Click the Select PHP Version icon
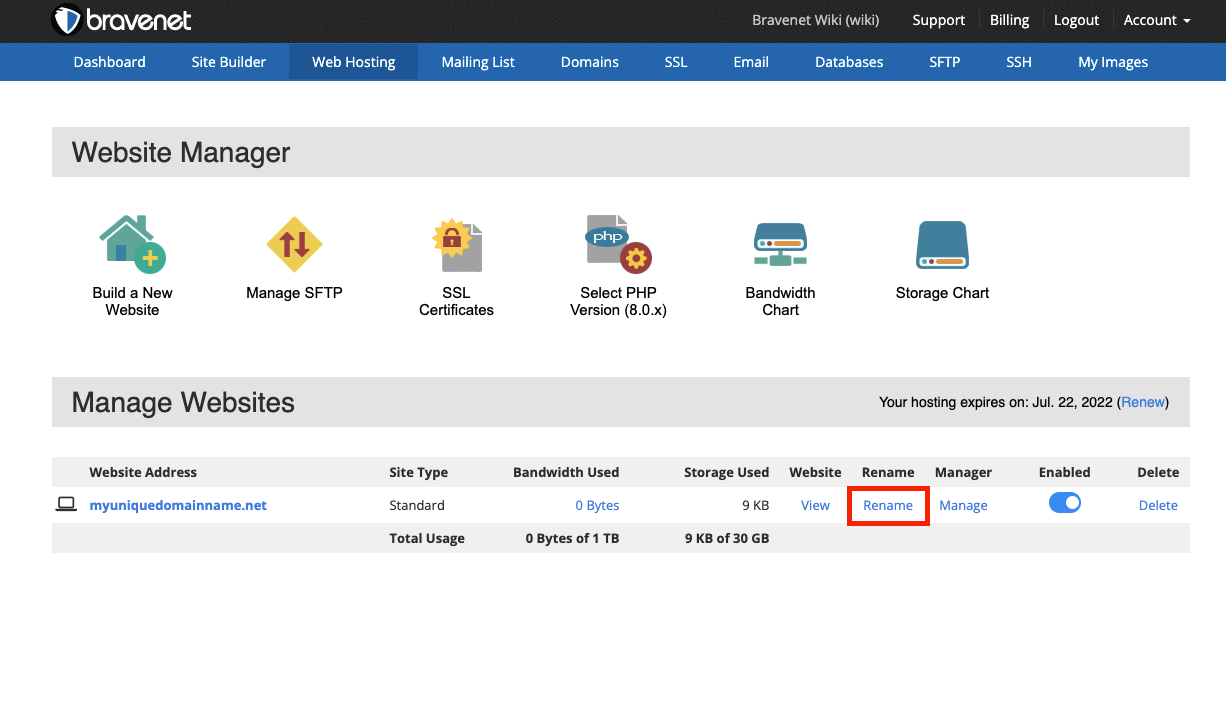Screen dimensions: 1226x706 coord(618,244)
